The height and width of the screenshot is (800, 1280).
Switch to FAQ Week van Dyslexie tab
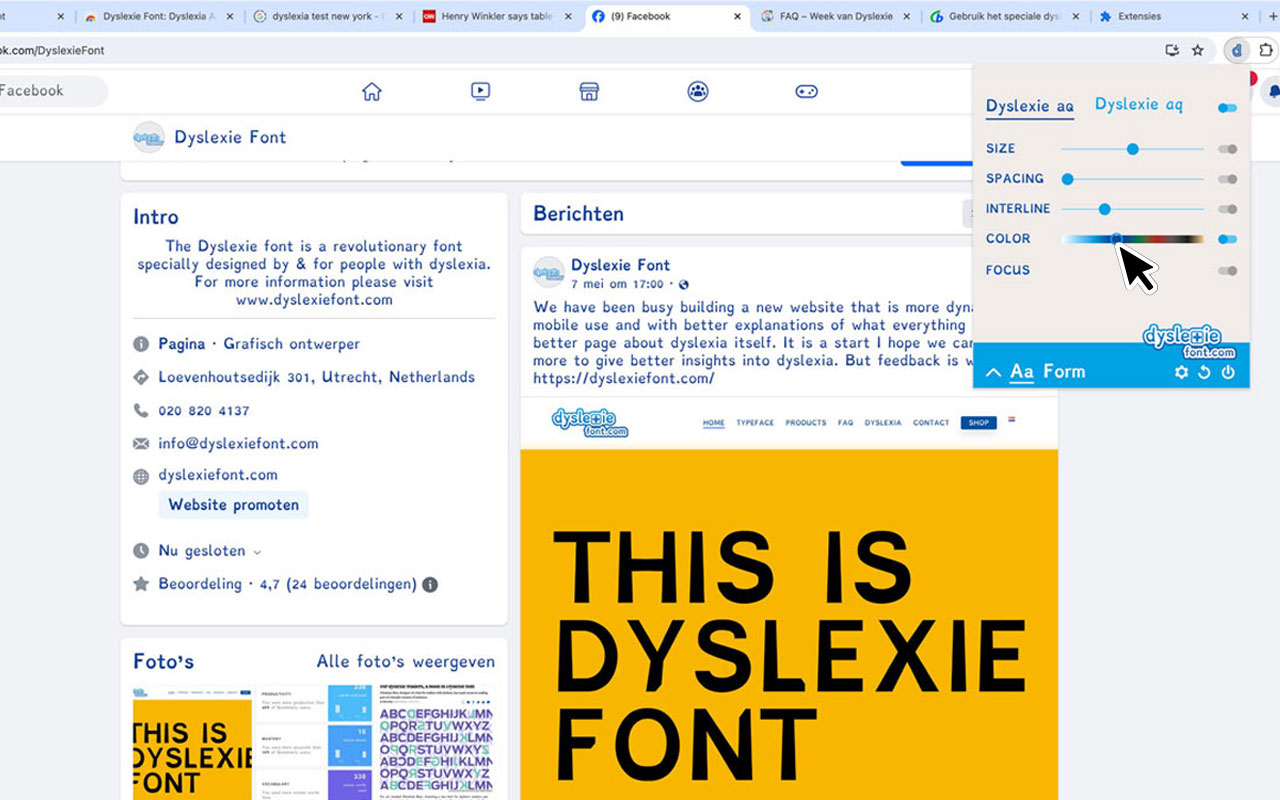coord(836,16)
